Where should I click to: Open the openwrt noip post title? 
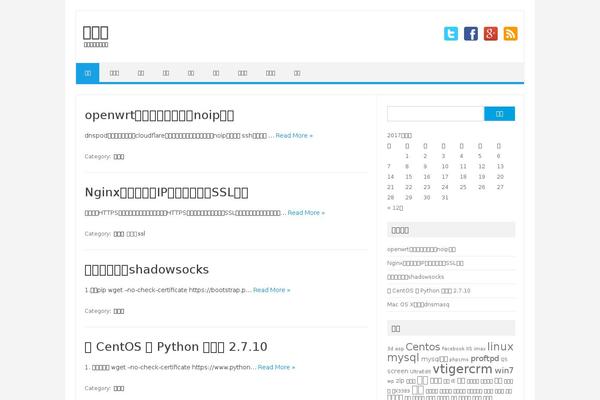tap(159, 115)
